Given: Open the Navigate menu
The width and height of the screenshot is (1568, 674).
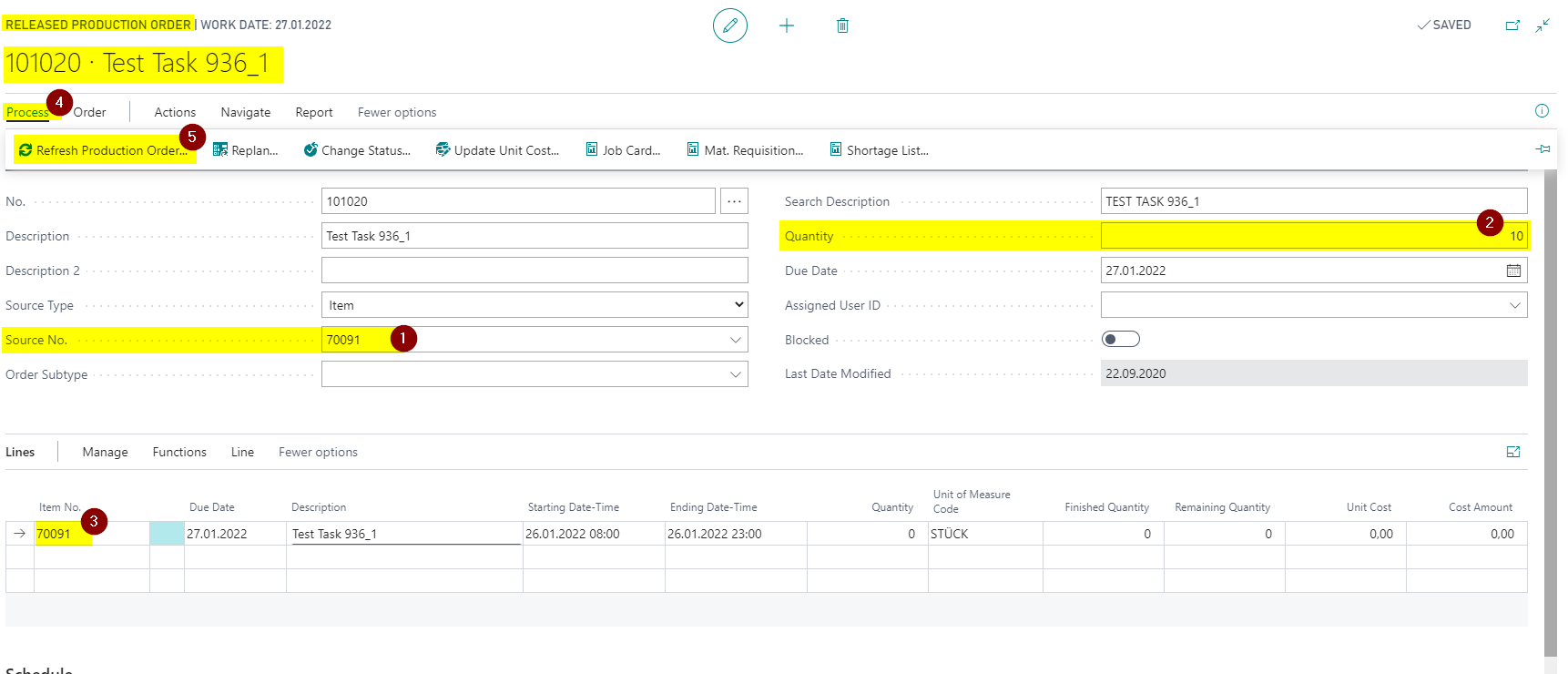Looking at the screenshot, I should pos(246,112).
